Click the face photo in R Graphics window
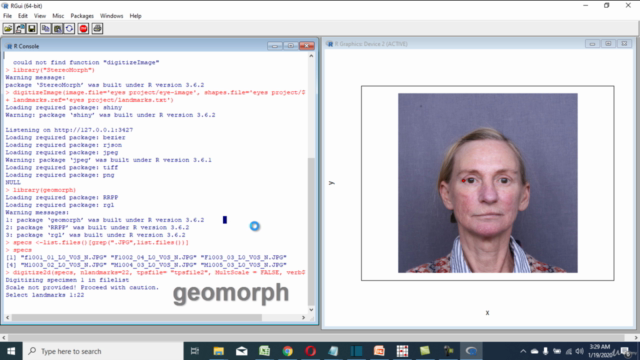Viewport: 640px width, 360px height. point(488,183)
